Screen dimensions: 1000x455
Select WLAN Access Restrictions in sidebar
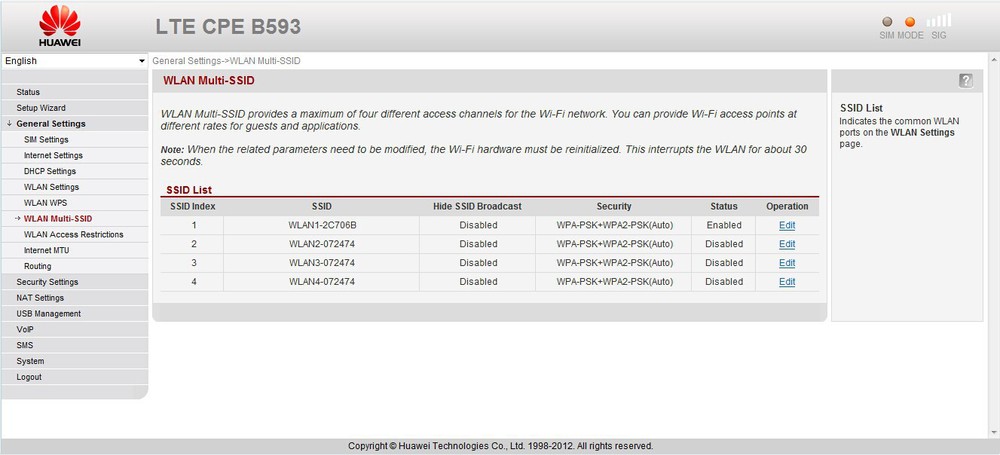click(x=74, y=234)
